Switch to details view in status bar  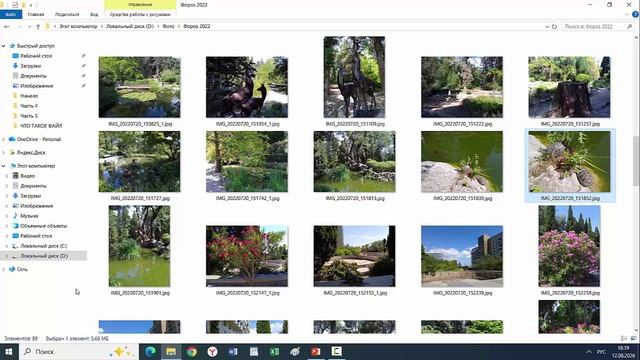click(624, 338)
